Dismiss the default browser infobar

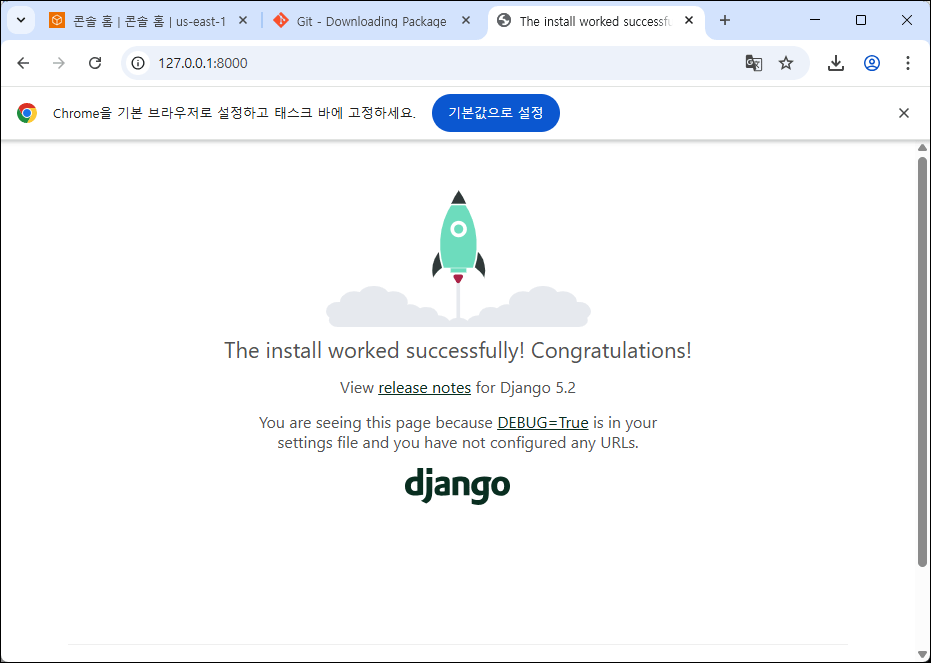pos(904,113)
